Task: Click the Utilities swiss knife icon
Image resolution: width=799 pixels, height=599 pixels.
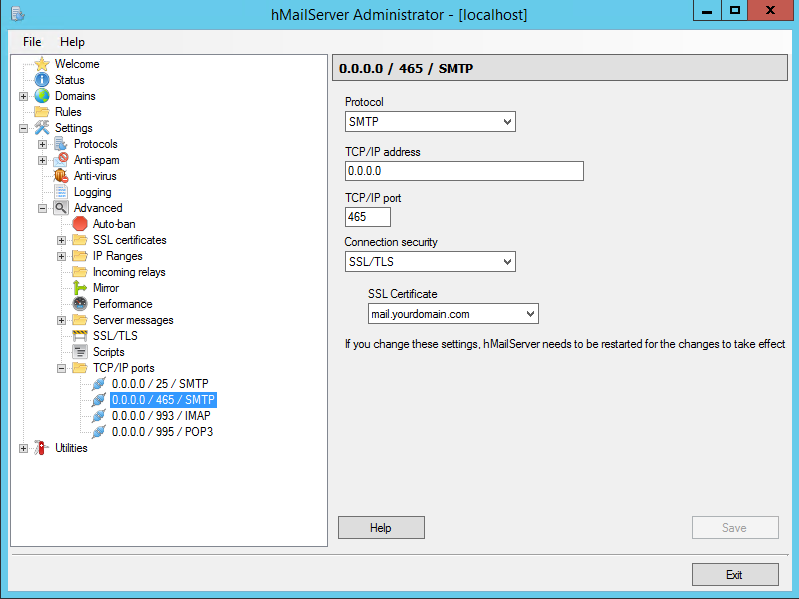Action: click(42, 448)
